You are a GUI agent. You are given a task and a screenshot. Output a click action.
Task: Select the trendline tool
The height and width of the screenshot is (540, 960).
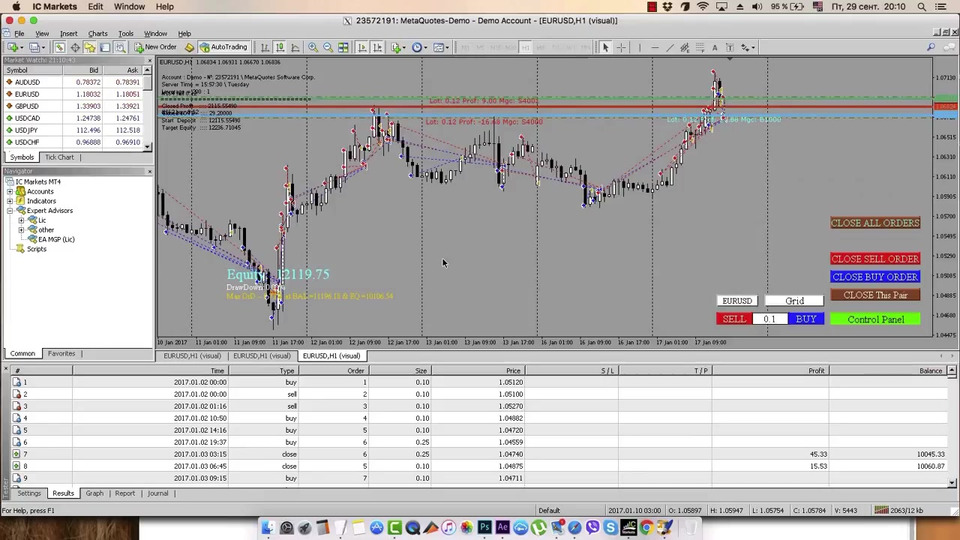tap(670, 47)
